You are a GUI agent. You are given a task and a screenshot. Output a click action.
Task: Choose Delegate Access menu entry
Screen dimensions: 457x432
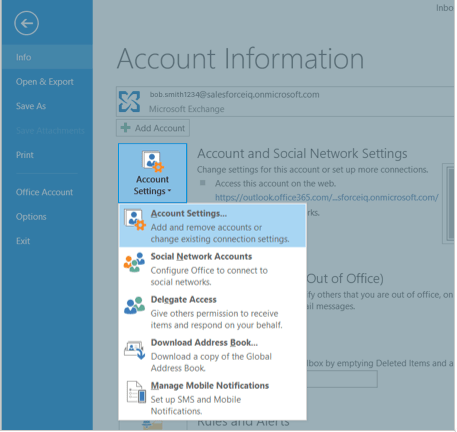click(x=213, y=312)
